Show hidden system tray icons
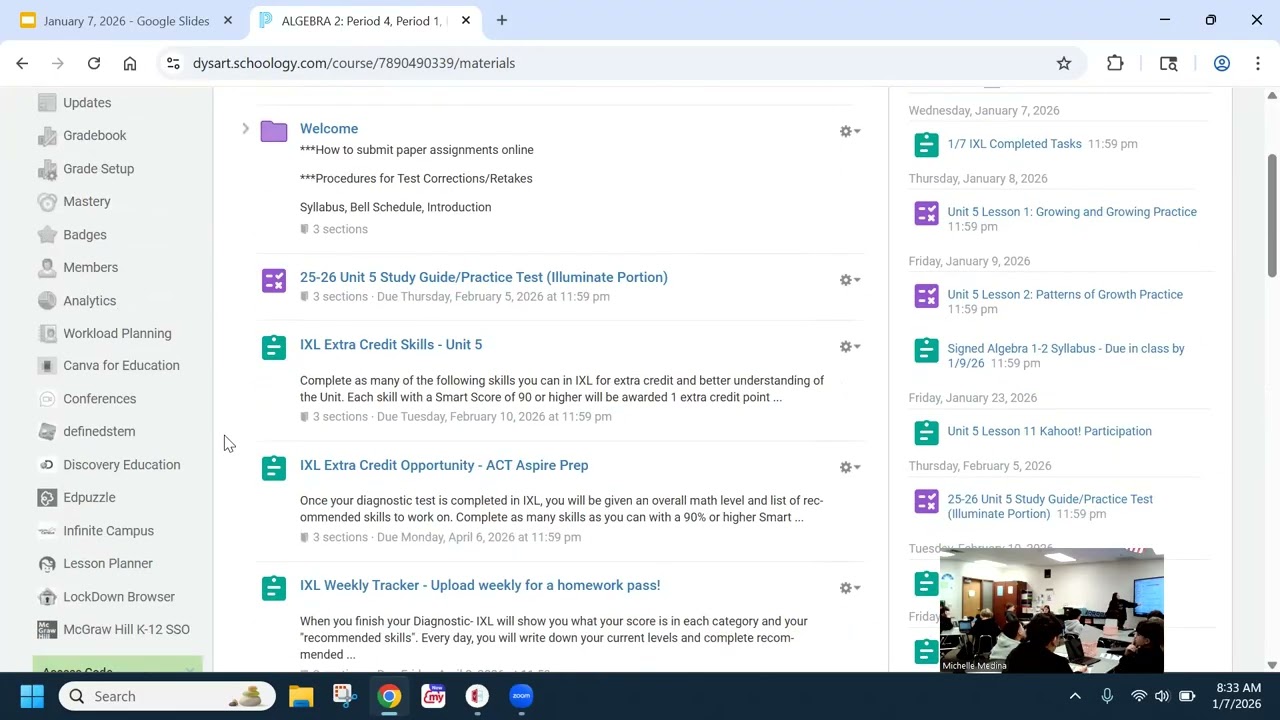The image size is (1280, 720). 1075,696
